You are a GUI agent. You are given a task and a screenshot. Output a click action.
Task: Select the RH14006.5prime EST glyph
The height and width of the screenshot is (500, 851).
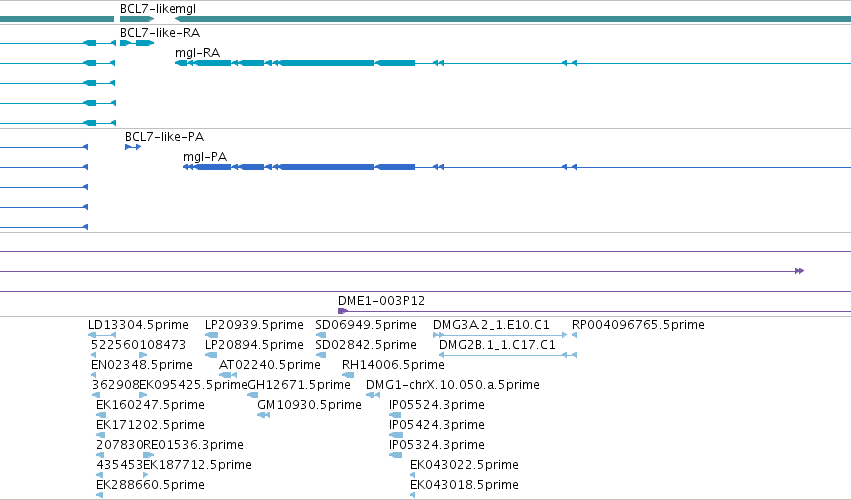tap(348, 375)
